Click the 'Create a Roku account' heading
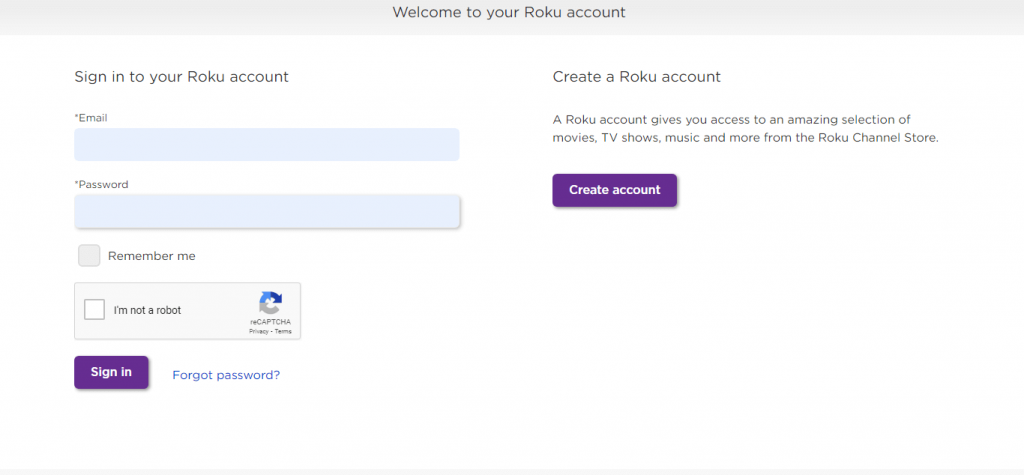 pyautogui.click(x=637, y=77)
